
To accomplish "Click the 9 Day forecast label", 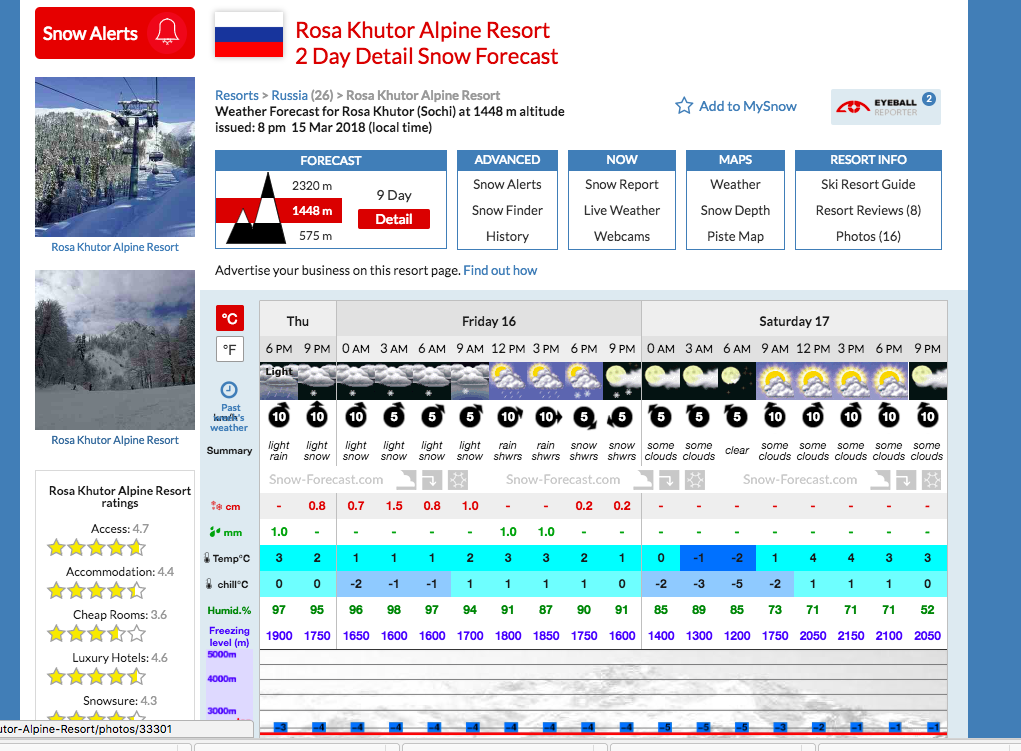I will [x=394, y=195].
